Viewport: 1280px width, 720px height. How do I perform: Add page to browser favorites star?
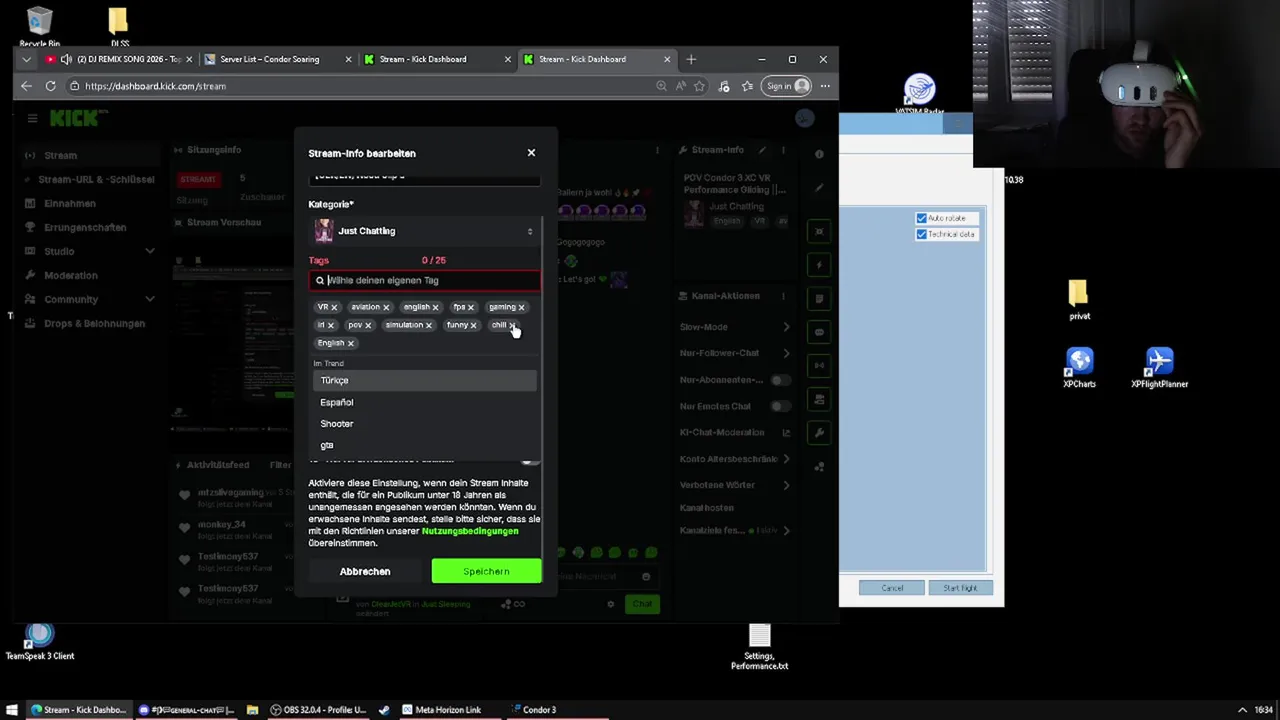(700, 86)
